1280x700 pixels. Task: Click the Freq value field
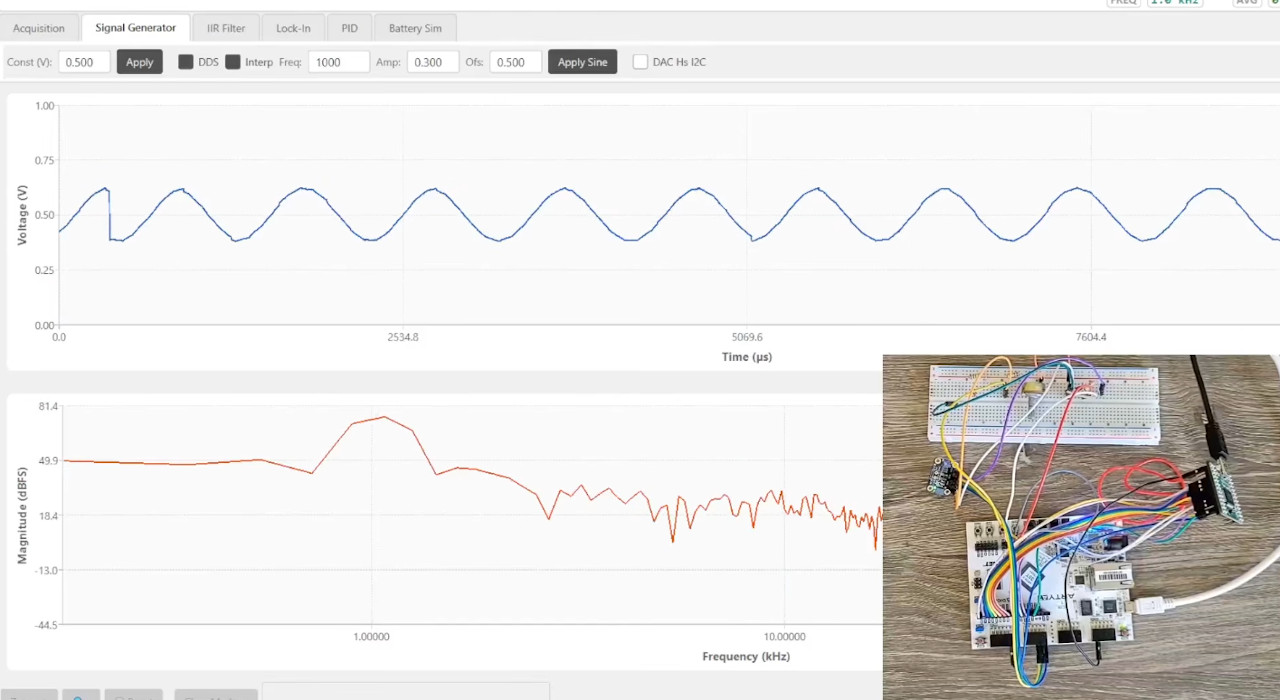tap(337, 62)
